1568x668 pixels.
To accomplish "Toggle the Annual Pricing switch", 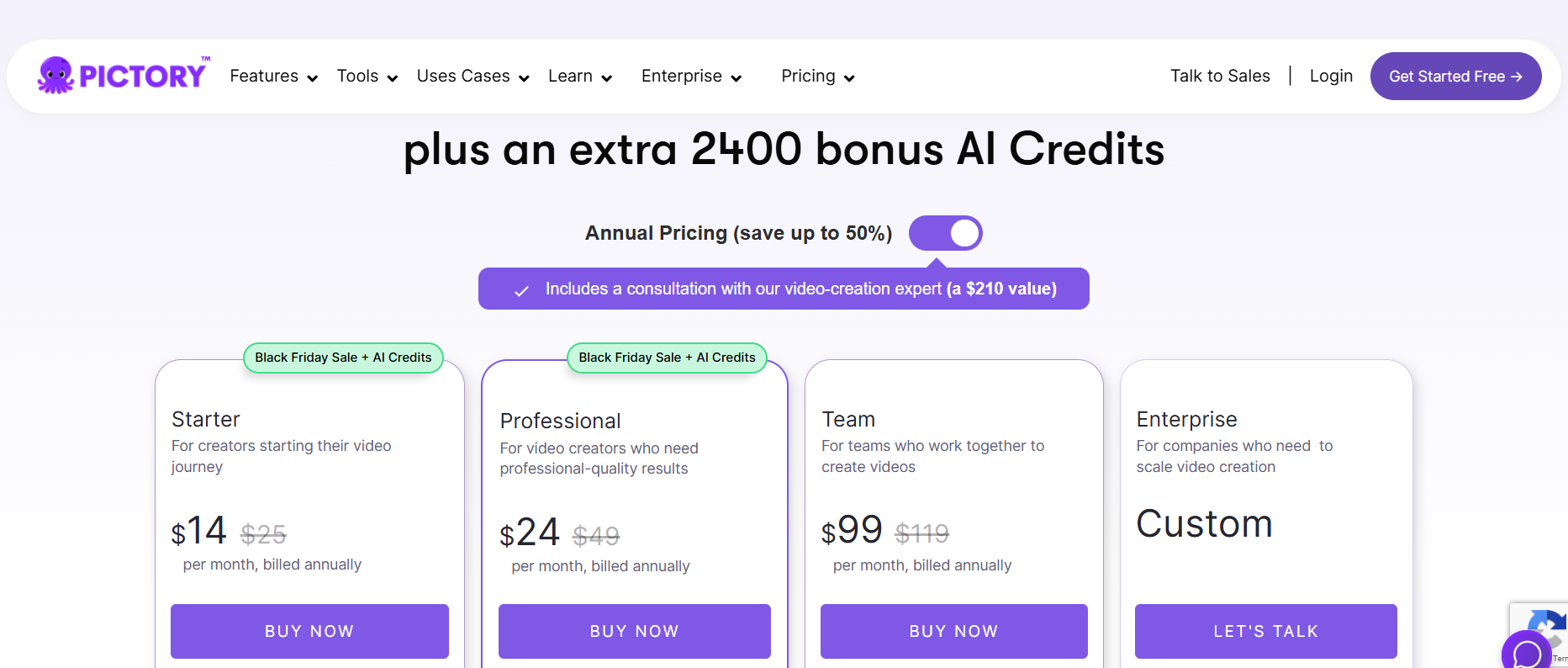I will 946,233.
